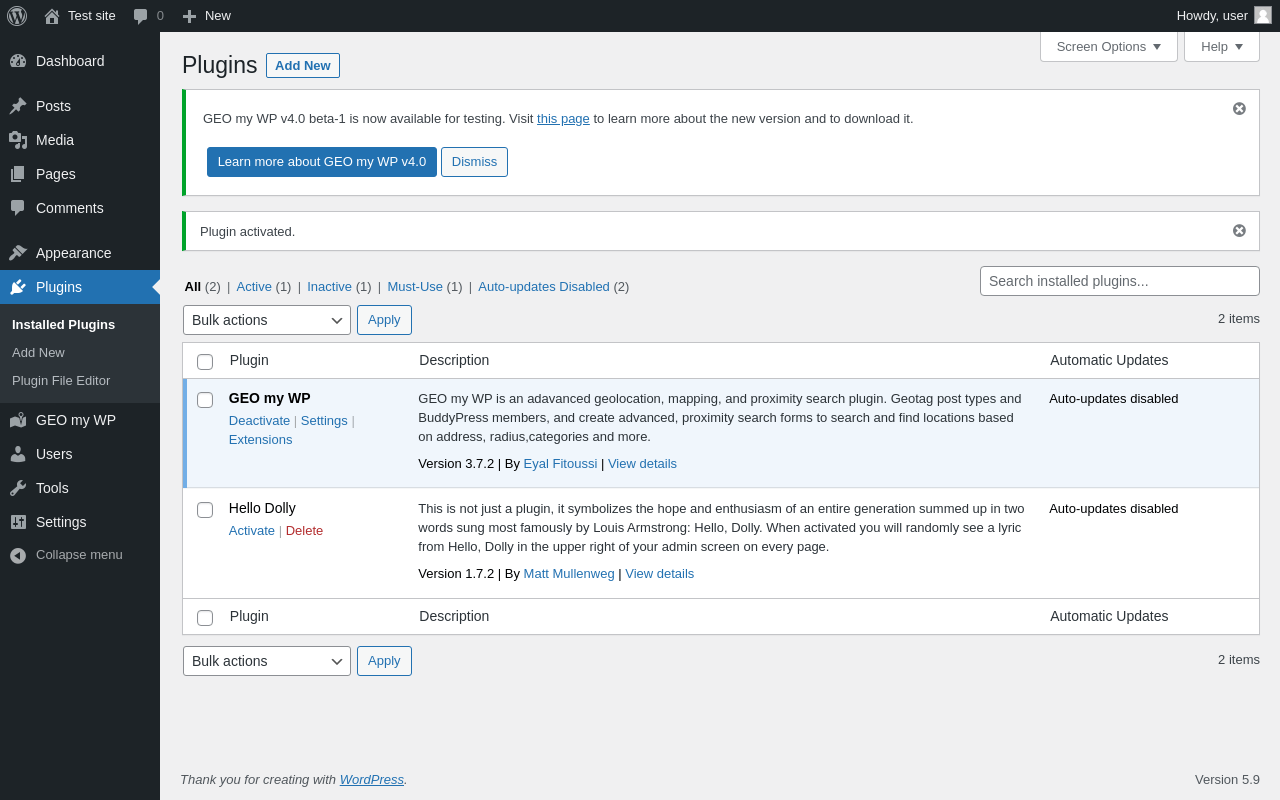Click the Posts pushpin icon
This screenshot has width=1280, height=800.
(18, 106)
